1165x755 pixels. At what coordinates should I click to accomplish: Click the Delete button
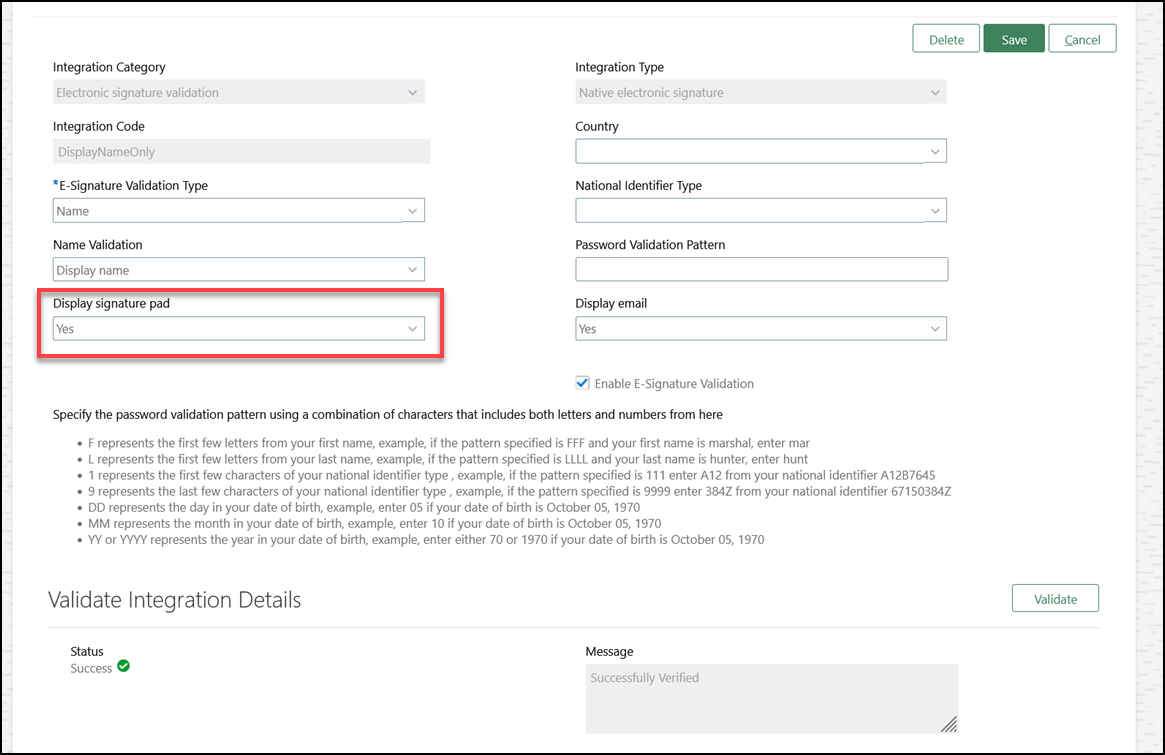click(945, 38)
